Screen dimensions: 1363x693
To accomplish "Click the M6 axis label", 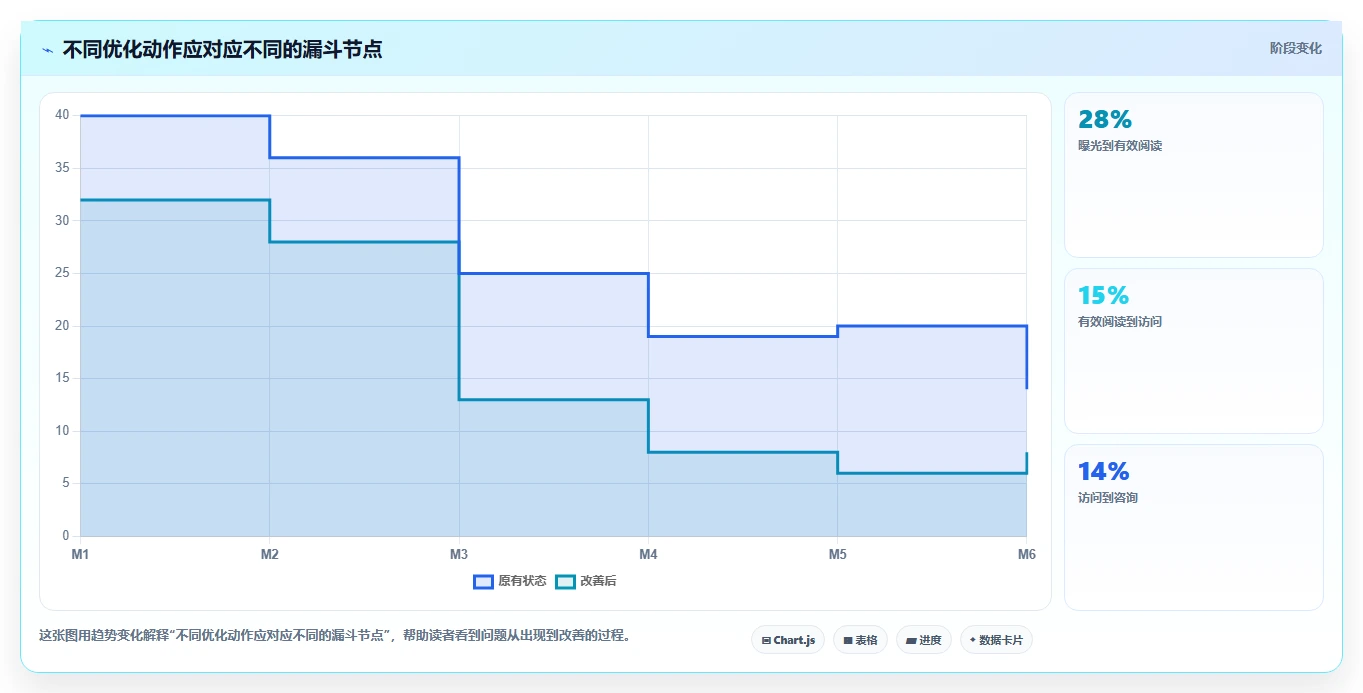I will point(1026,554).
